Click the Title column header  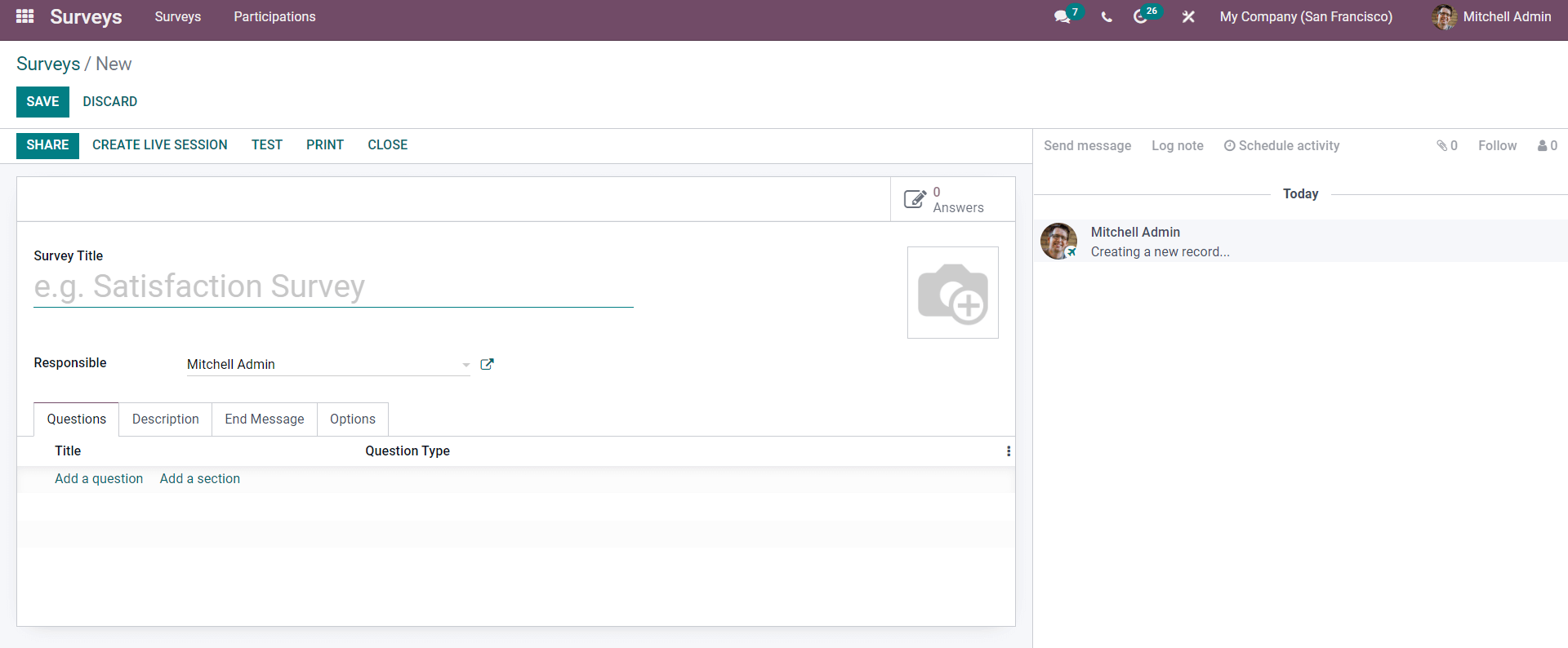(x=68, y=451)
